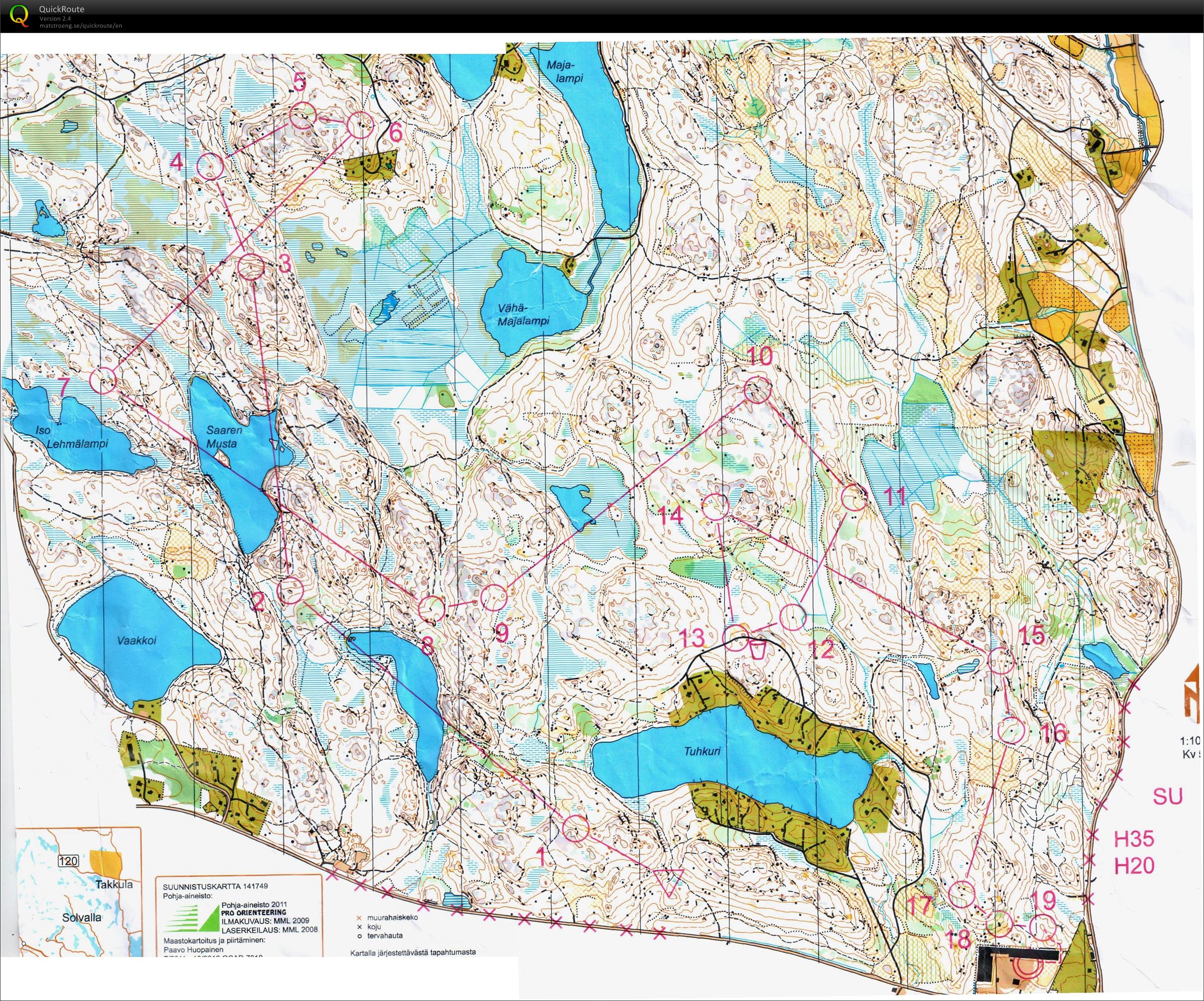1204x1001 pixels.
Task: Click the H35 class label
Action: [1133, 839]
